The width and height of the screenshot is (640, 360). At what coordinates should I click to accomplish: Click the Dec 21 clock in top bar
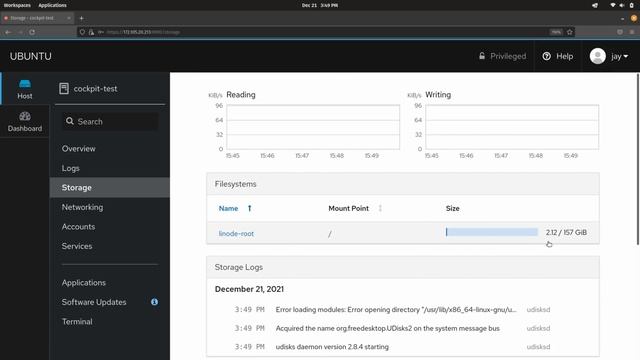point(320,5)
